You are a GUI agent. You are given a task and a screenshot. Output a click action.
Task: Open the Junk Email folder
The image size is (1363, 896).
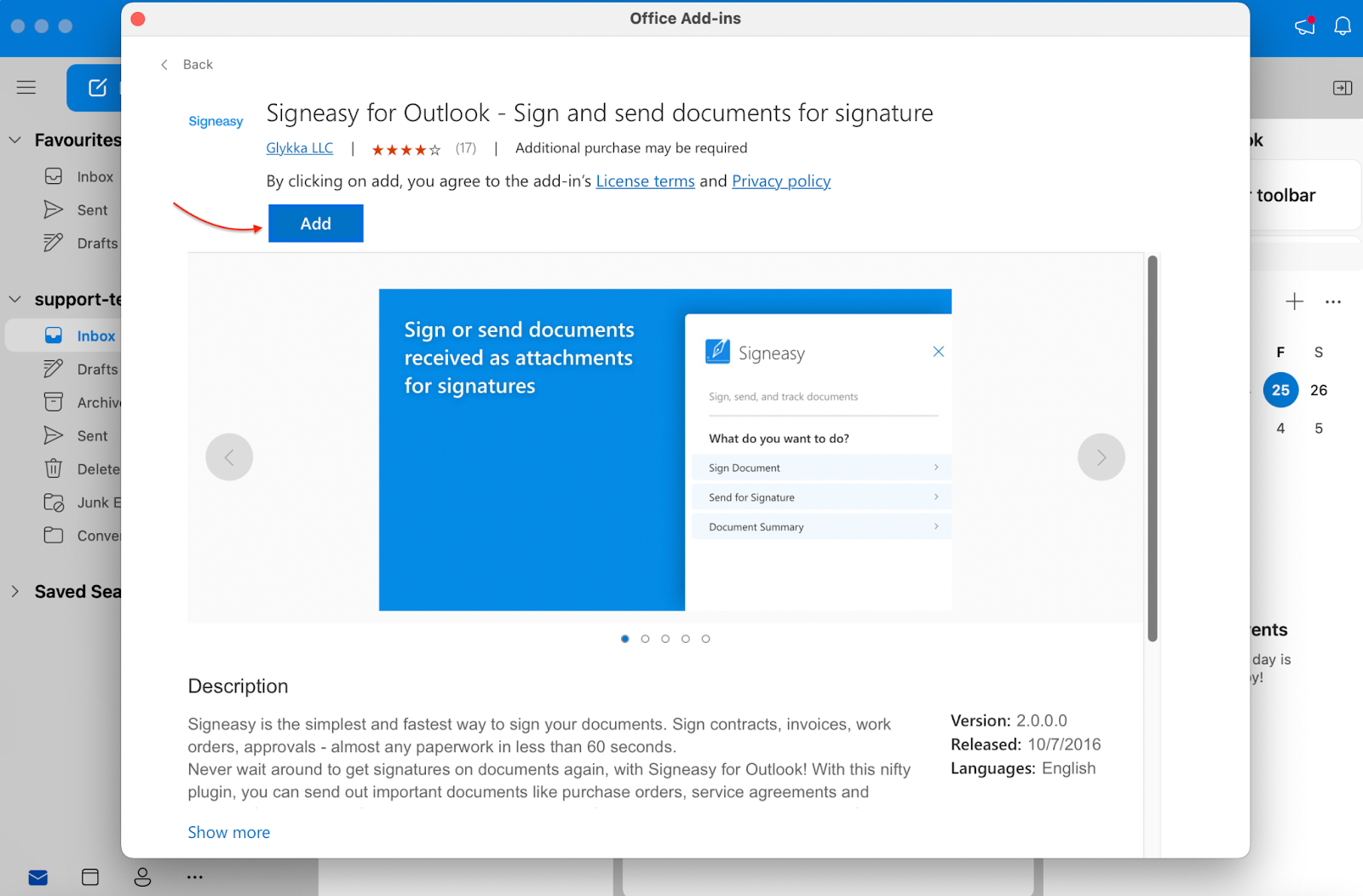(x=82, y=503)
